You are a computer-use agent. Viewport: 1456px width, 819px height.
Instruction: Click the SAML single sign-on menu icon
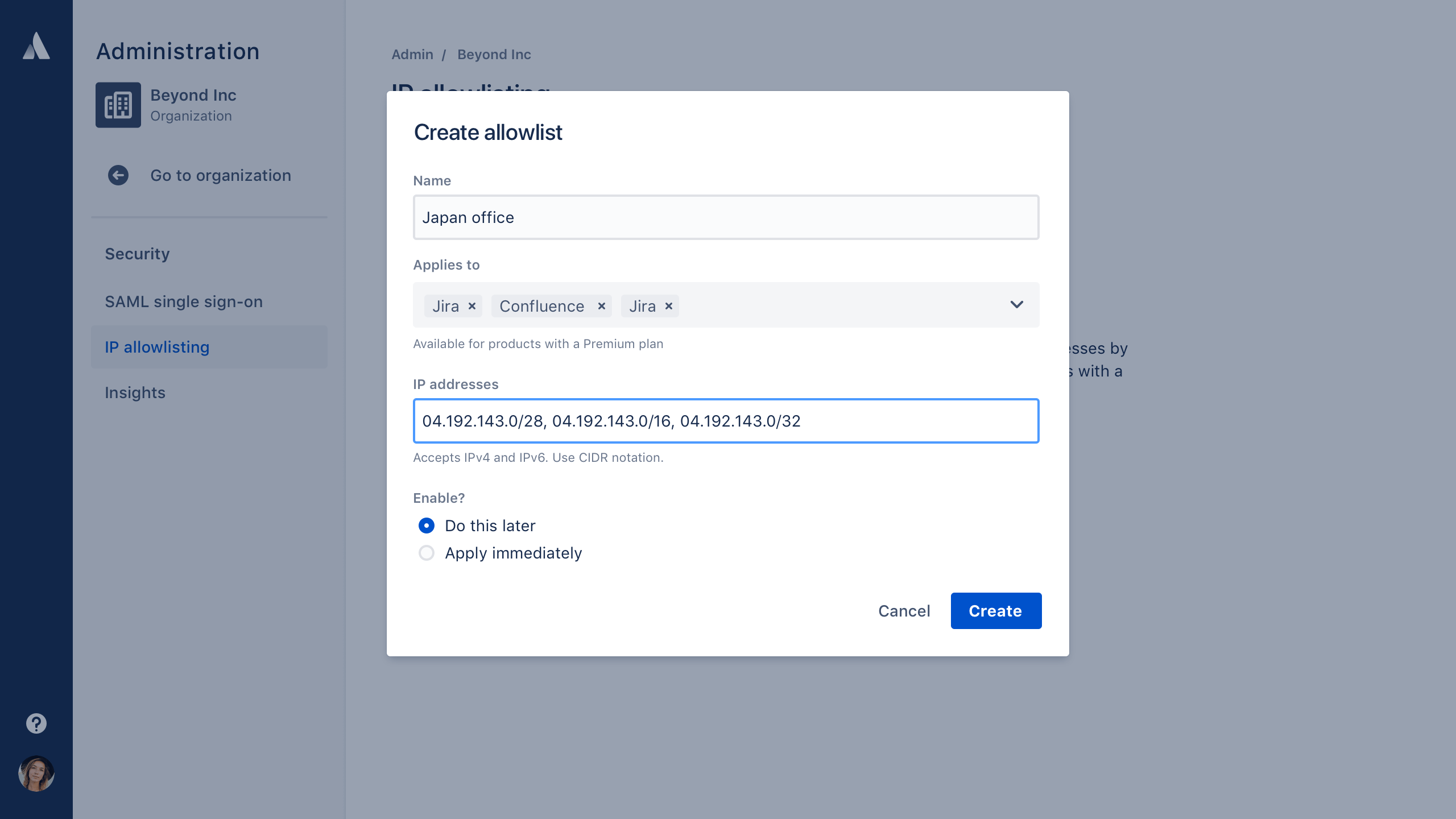[185, 301]
